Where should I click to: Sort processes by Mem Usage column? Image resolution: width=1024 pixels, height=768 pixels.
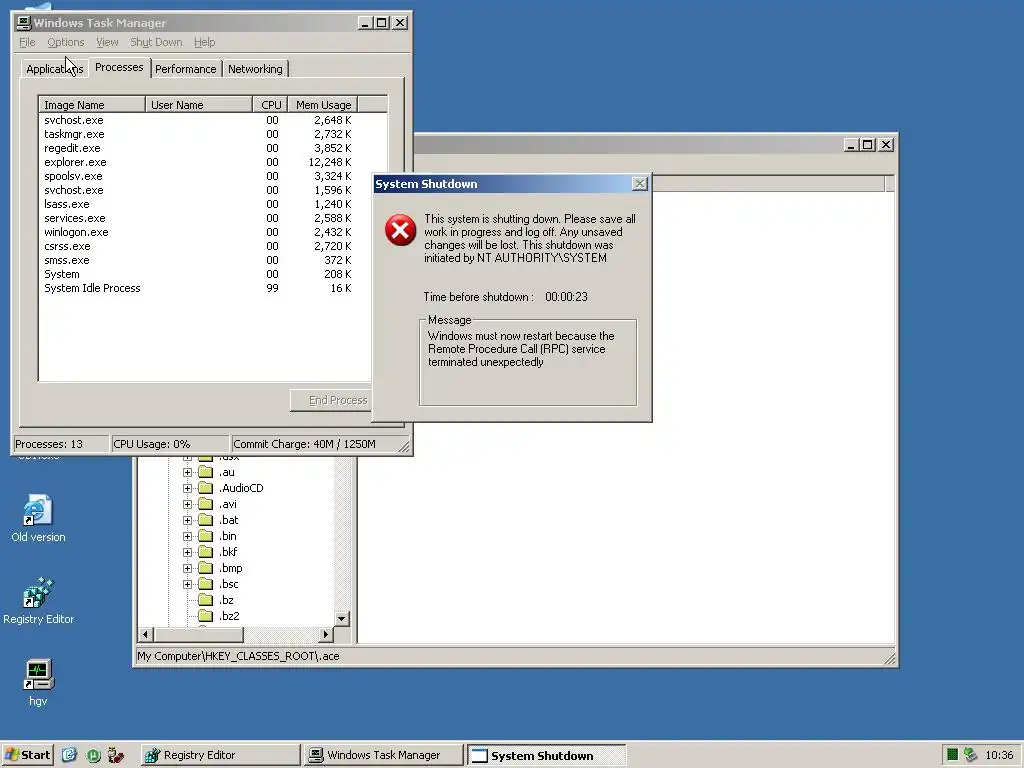(x=323, y=104)
